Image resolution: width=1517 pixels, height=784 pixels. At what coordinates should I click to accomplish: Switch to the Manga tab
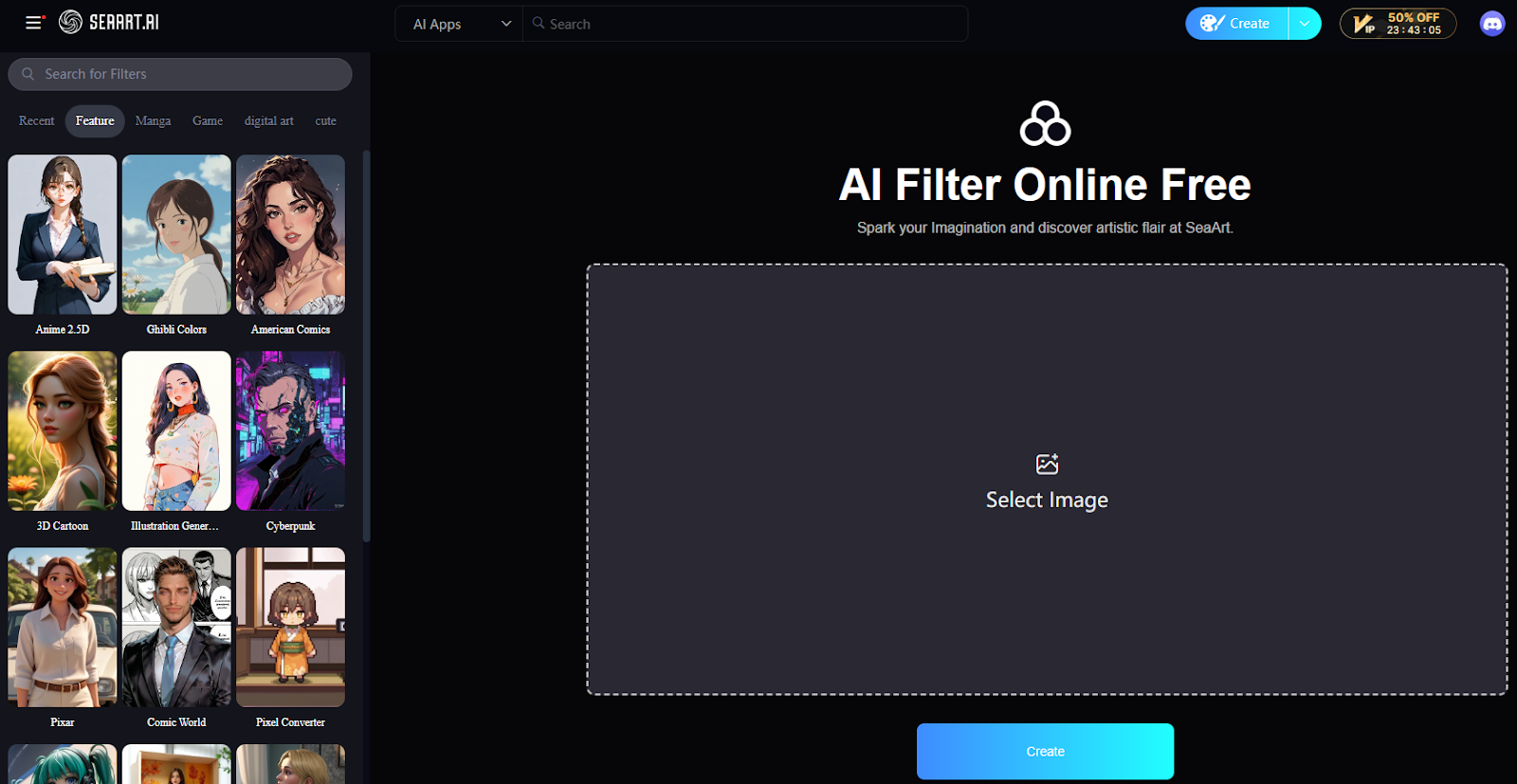tap(153, 121)
